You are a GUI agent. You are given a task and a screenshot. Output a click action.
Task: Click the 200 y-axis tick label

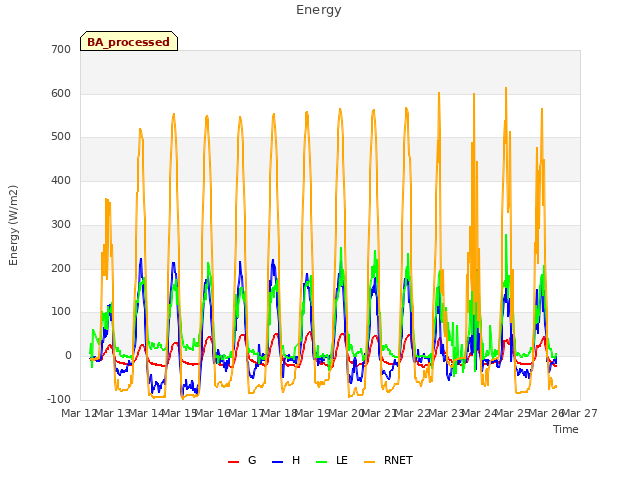(x=61, y=269)
